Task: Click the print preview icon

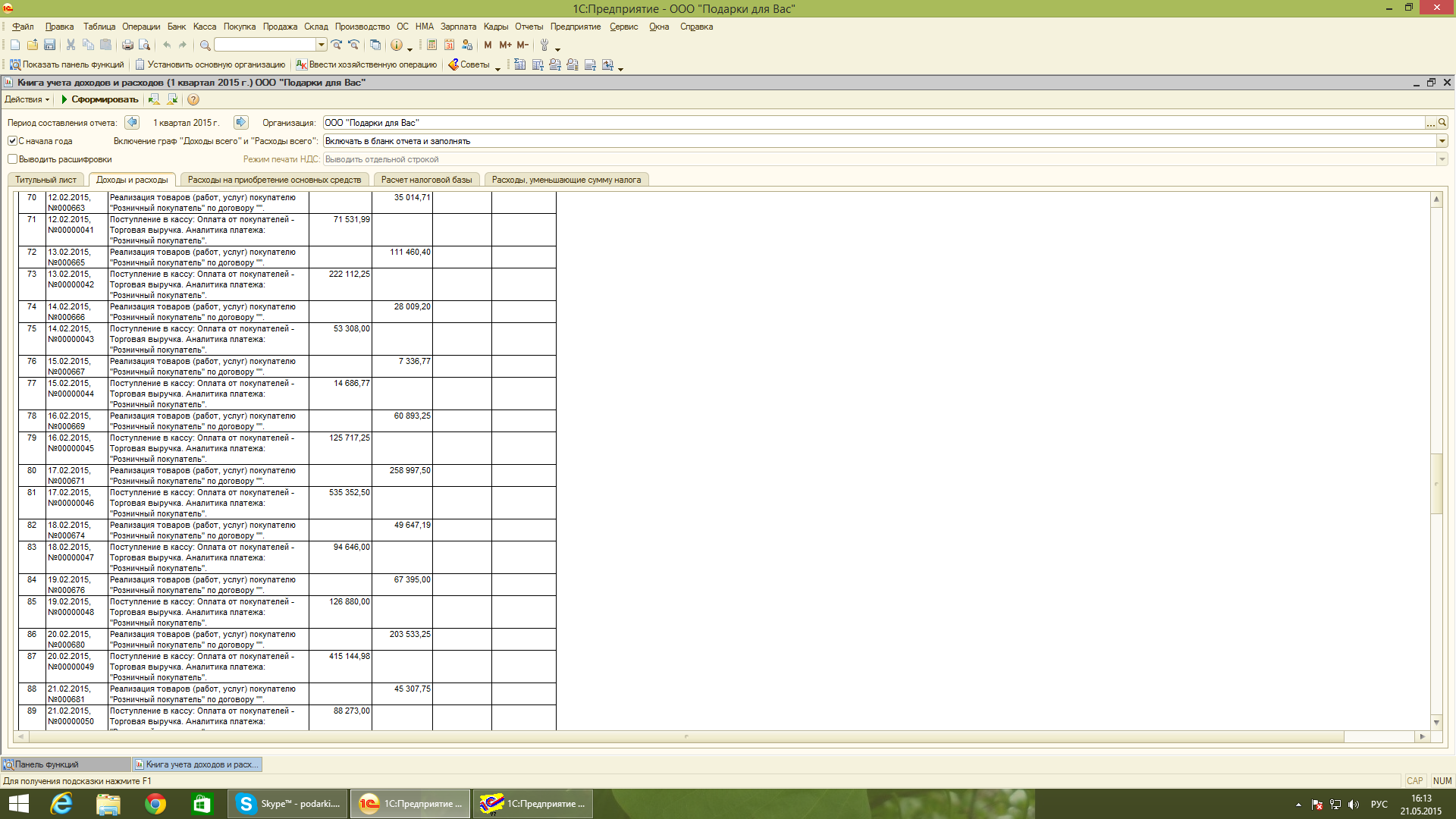Action: (144, 45)
